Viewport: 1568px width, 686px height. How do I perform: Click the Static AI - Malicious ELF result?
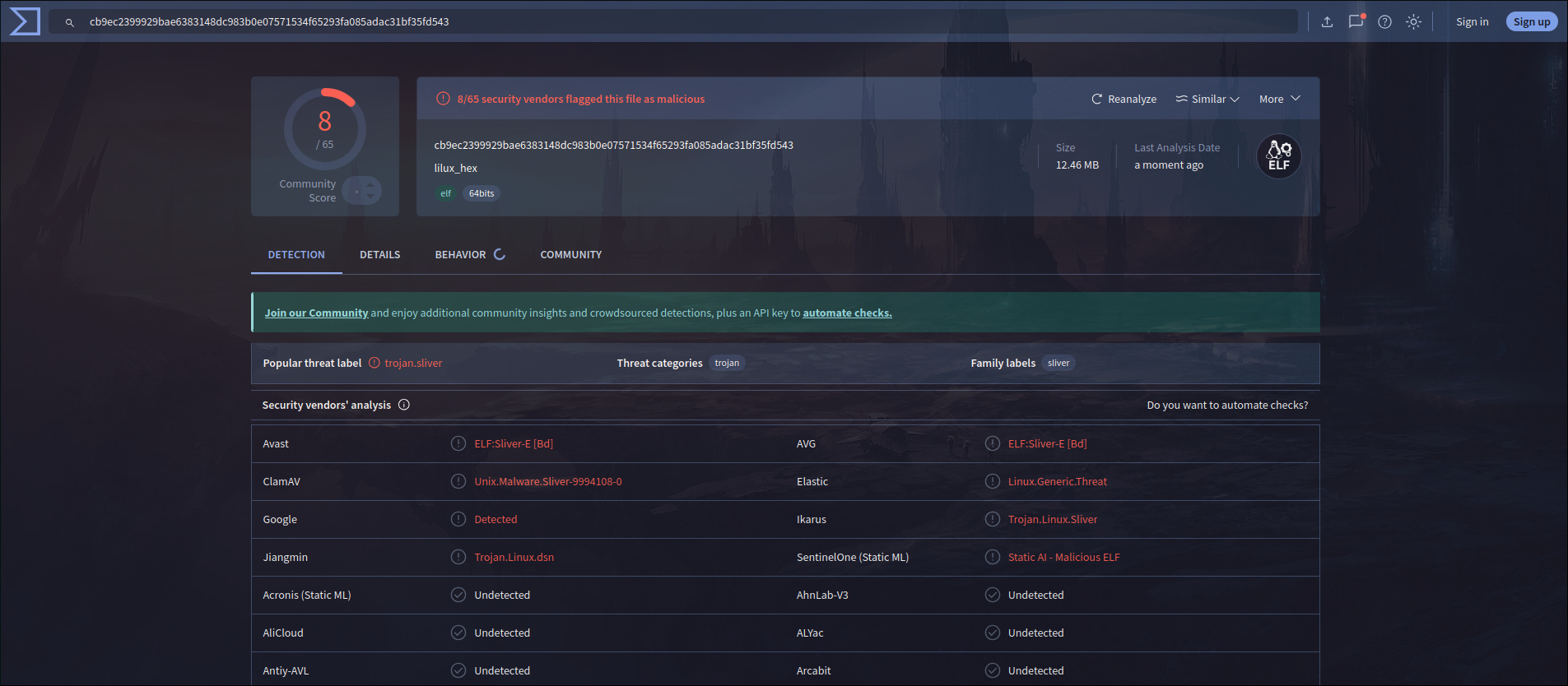pos(1064,557)
